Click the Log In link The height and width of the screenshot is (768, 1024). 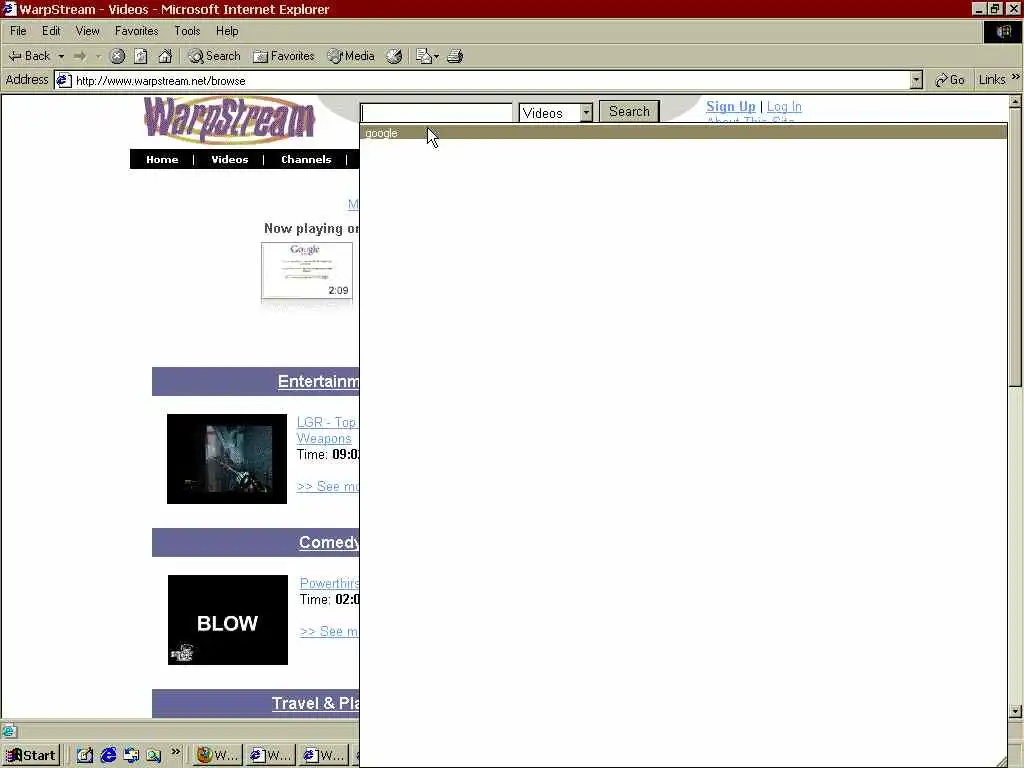pos(784,106)
